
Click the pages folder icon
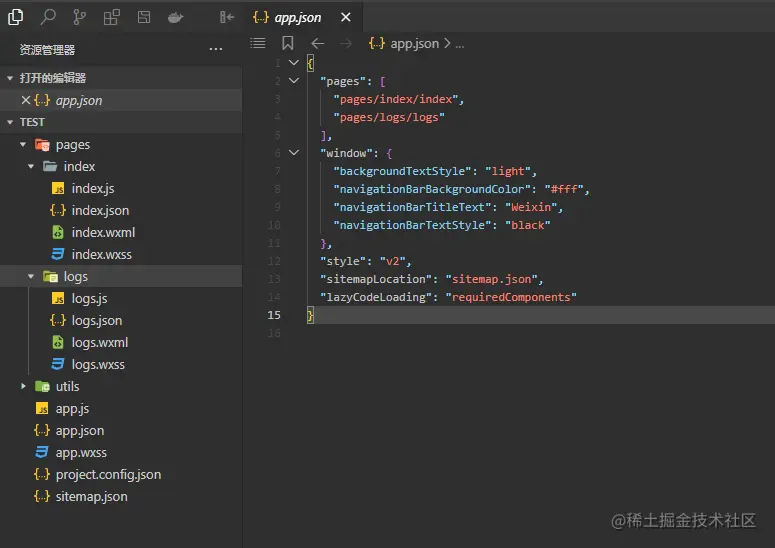[x=43, y=145]
